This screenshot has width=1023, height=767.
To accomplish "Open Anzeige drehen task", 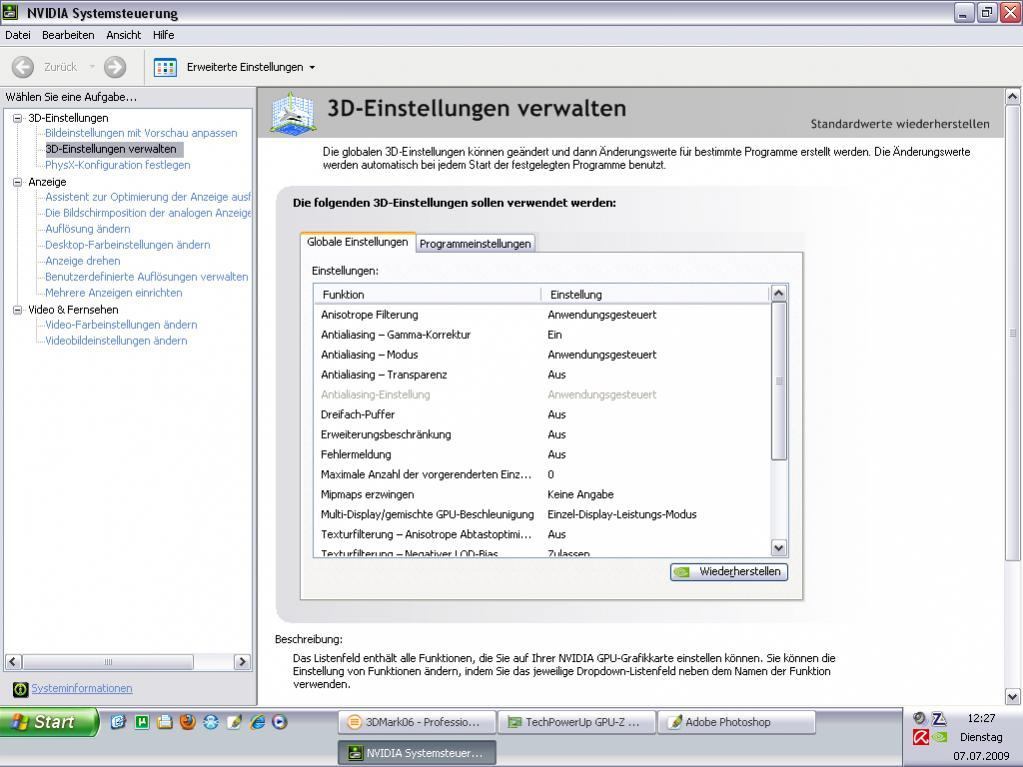I will click(x=82, y=261).
